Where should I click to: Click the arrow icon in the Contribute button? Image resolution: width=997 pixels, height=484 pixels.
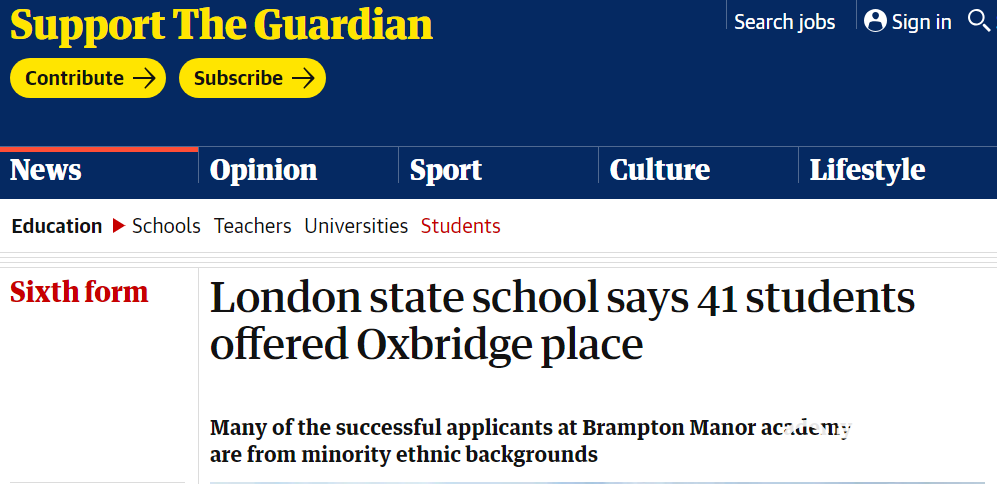click(x=144, y=78)
